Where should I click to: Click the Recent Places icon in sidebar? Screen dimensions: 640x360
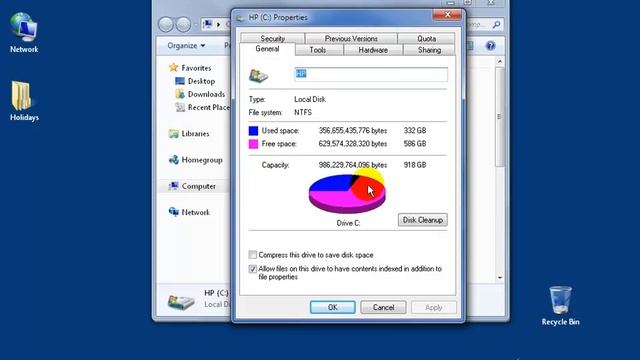[x=180, y=107]
